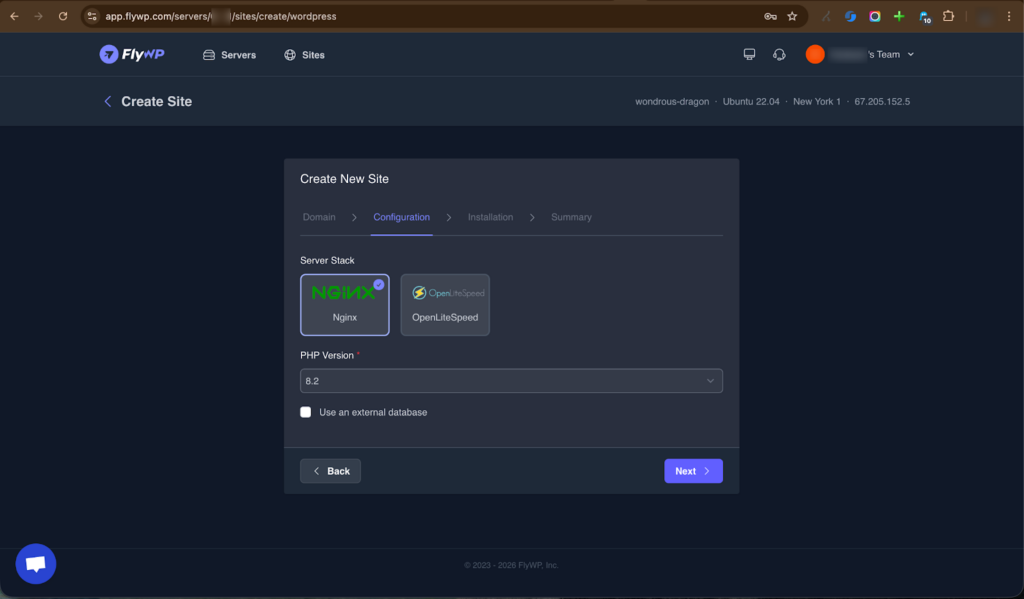Open the Servers page
1024x599 pixels.
[229, 55]
